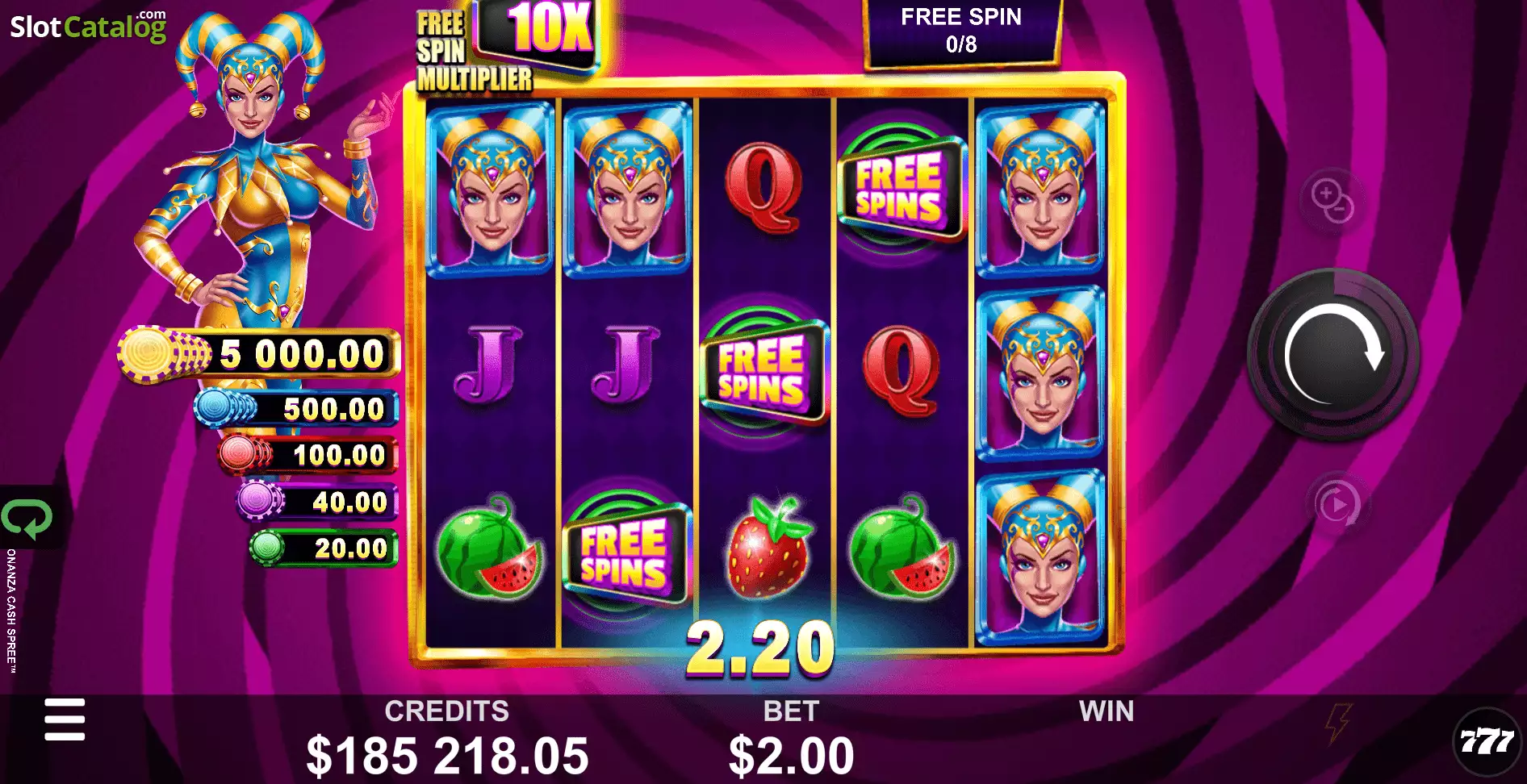1527x784 pixels.
Task: Toggle the autoplay button
Action: pos(1337,506)
